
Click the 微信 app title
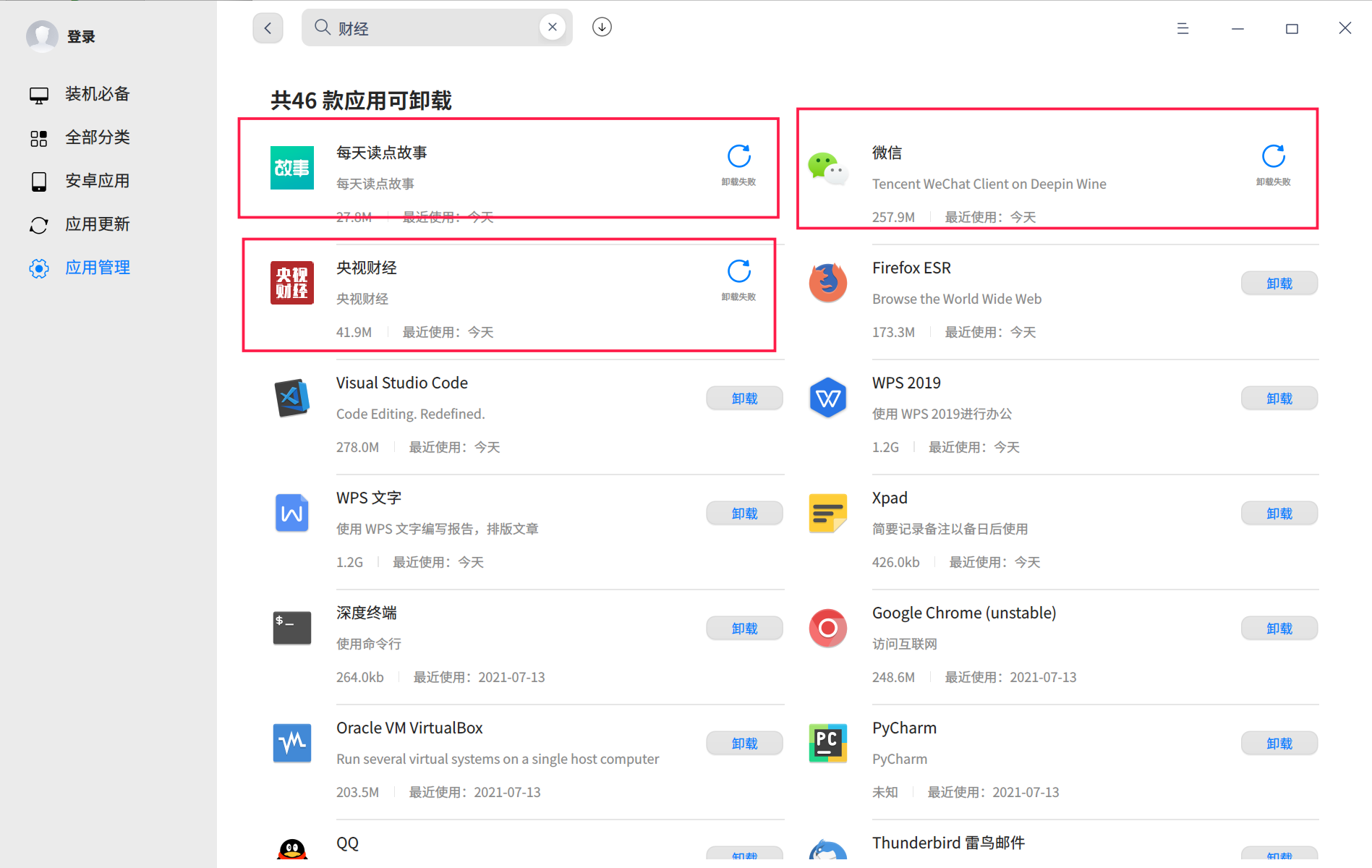coord(887,153)
